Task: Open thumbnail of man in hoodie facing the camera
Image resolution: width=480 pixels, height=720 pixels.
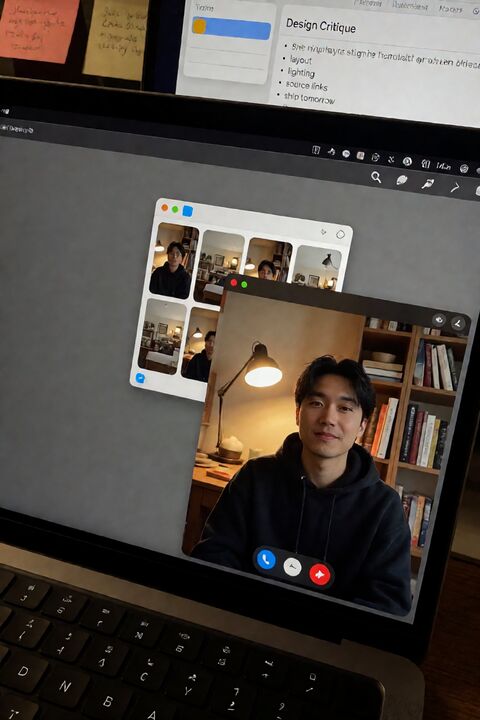Action: (173, 260)
